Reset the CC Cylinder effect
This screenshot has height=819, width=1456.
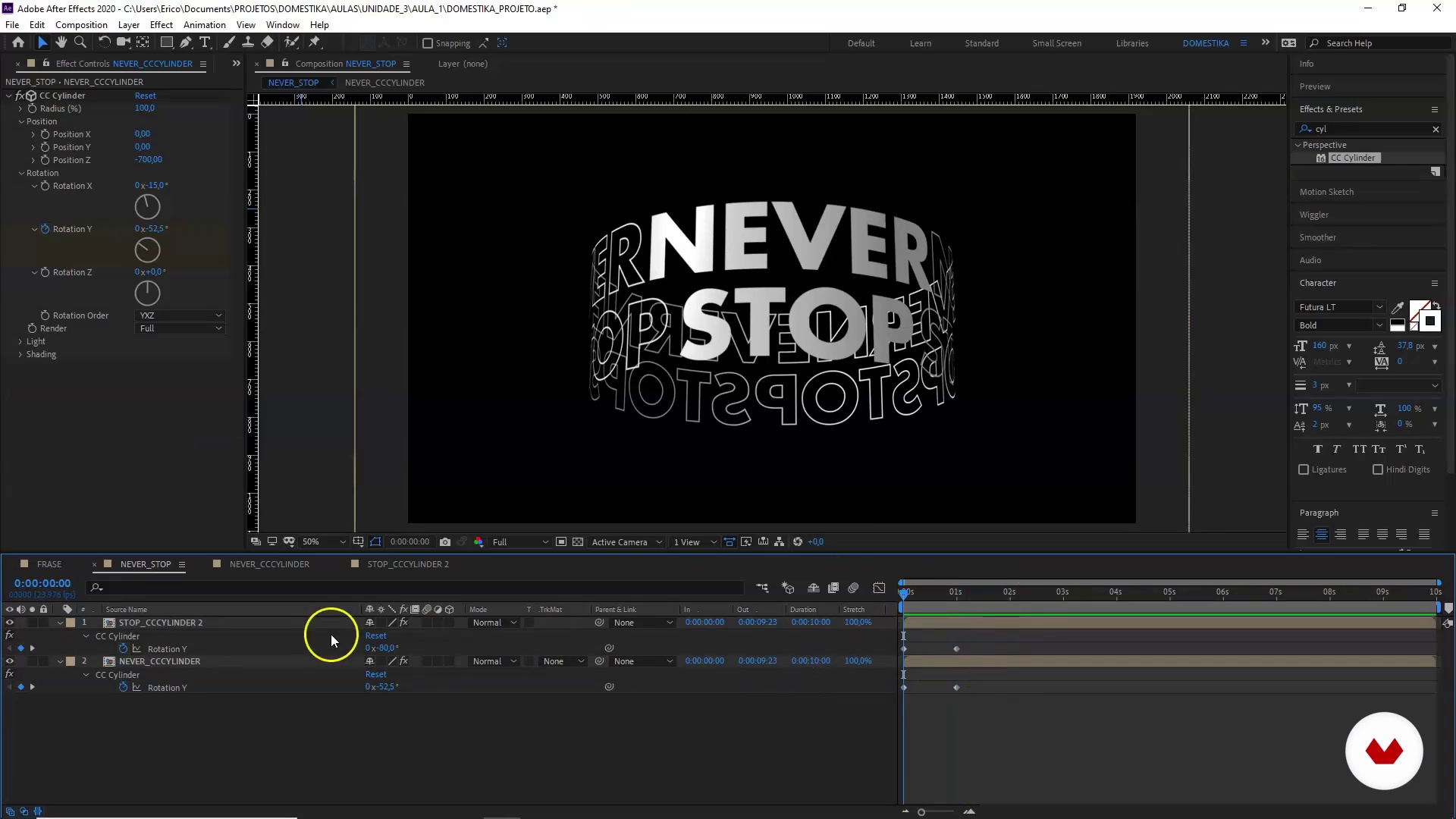(145, 96)
